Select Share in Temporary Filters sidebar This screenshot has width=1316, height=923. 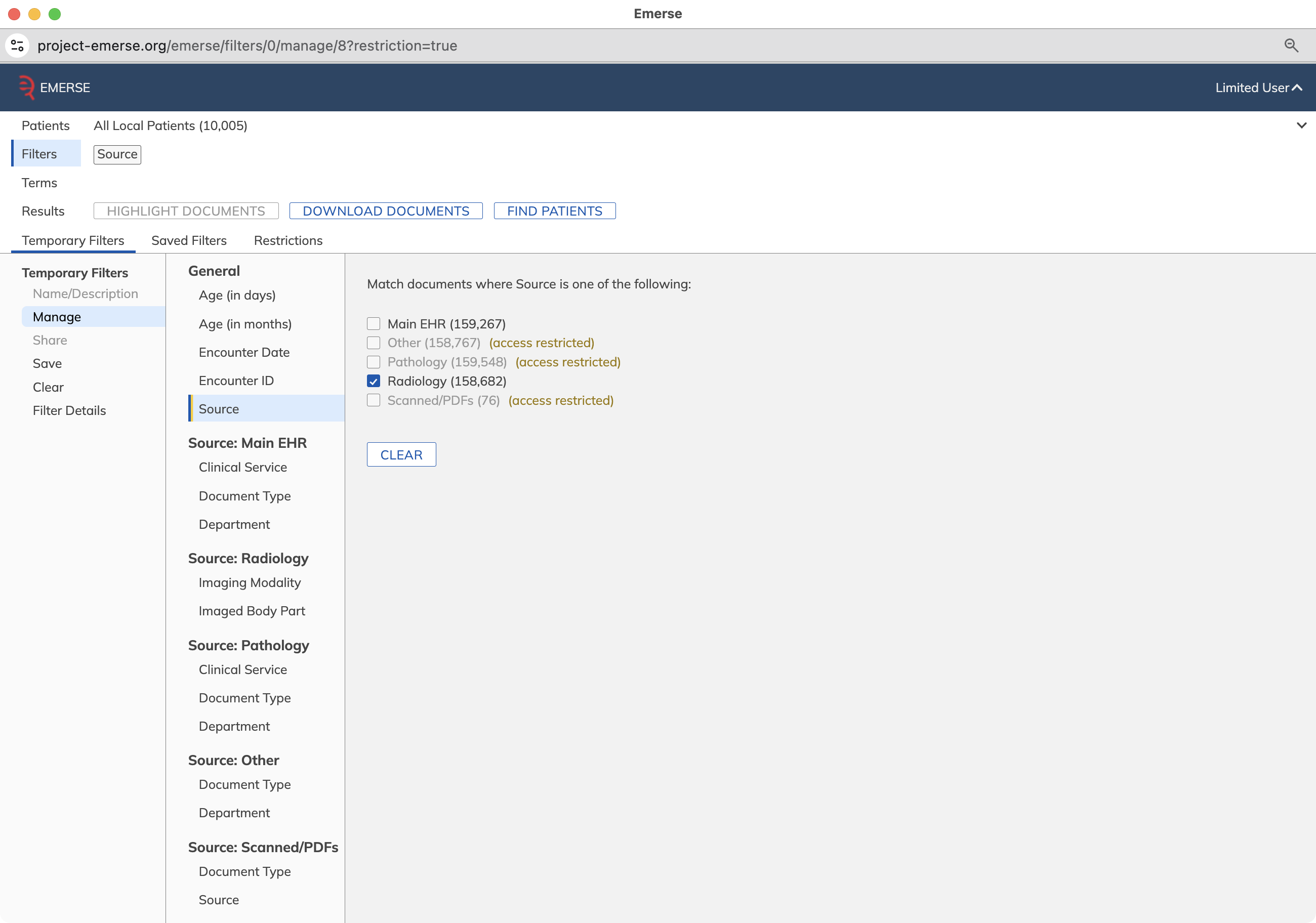[x=50, y=341]
